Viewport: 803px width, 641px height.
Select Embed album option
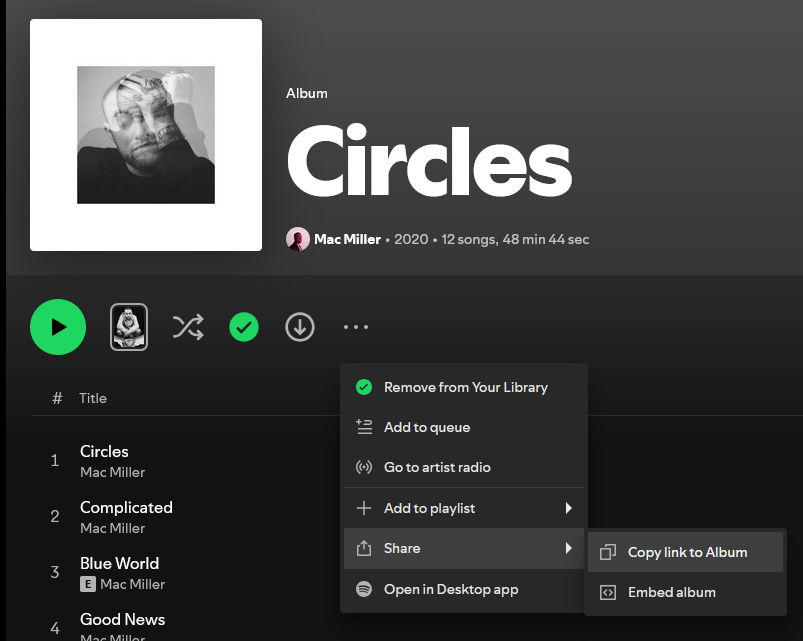[x=685, y=592]
